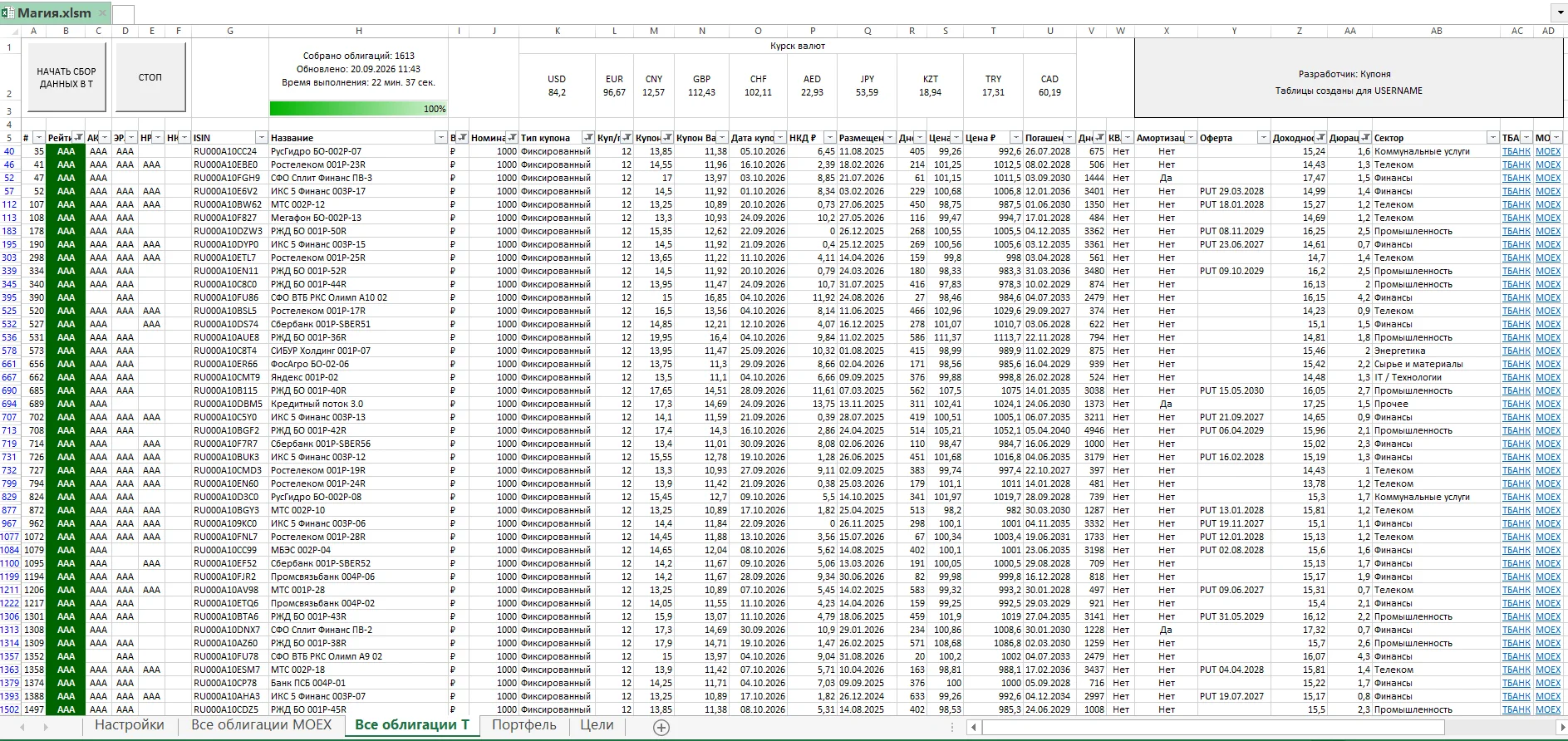Switch to the Настройки sheet tab
The height and width of the screenshot is (741, 1568).
pos(130,725)
